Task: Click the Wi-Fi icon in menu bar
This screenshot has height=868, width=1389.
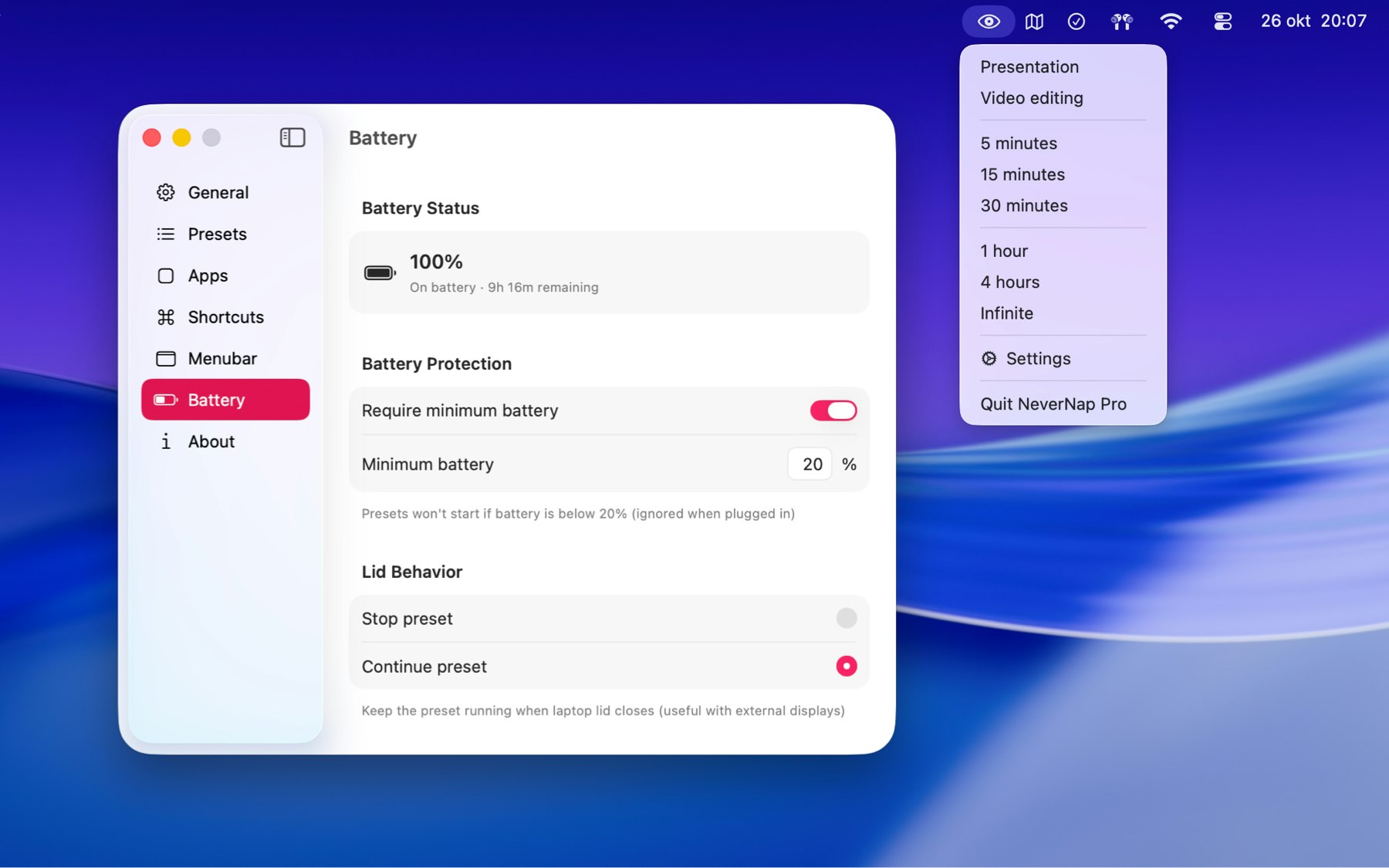Action: [1171, 21]
